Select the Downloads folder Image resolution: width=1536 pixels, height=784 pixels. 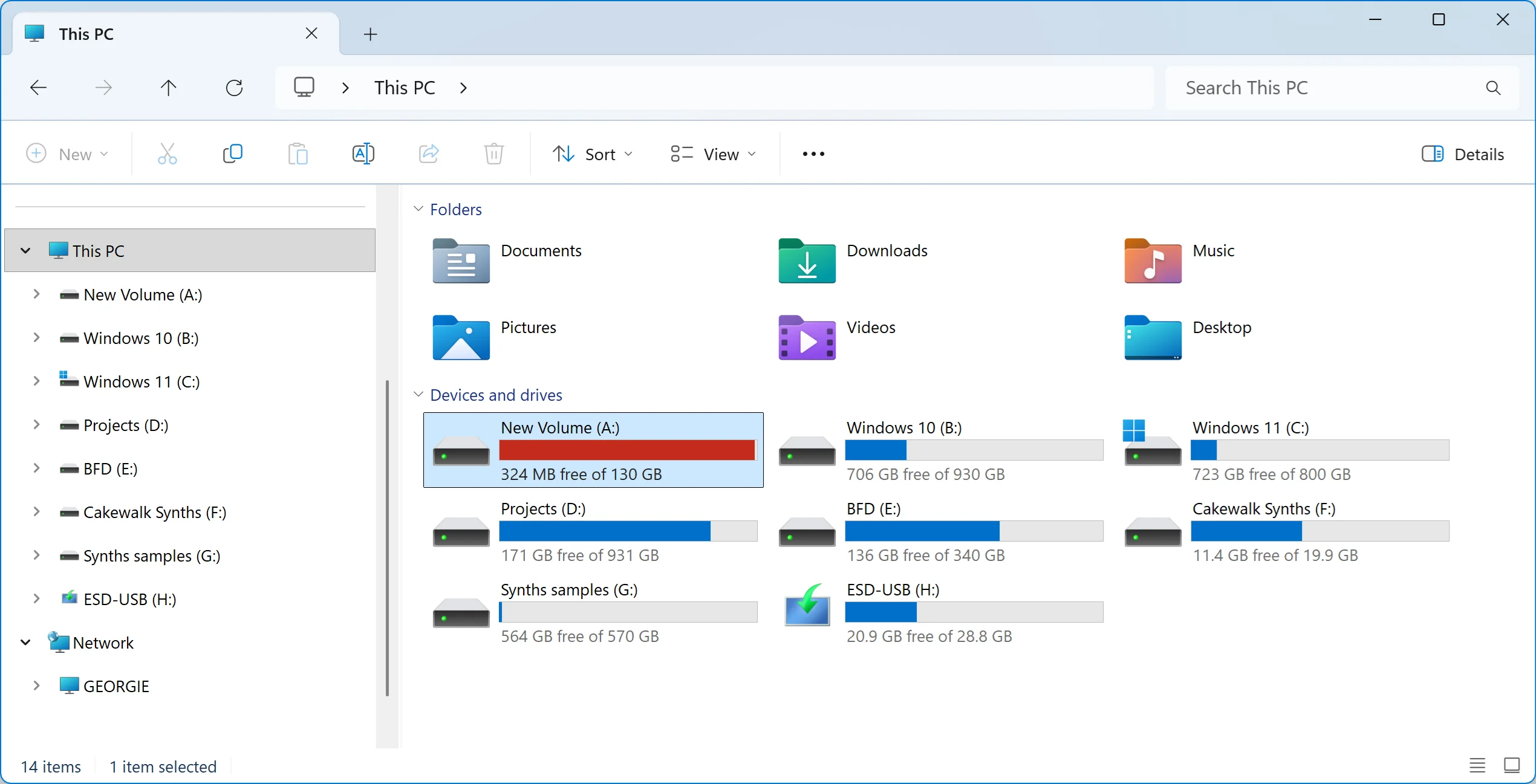tap(853, 261)
